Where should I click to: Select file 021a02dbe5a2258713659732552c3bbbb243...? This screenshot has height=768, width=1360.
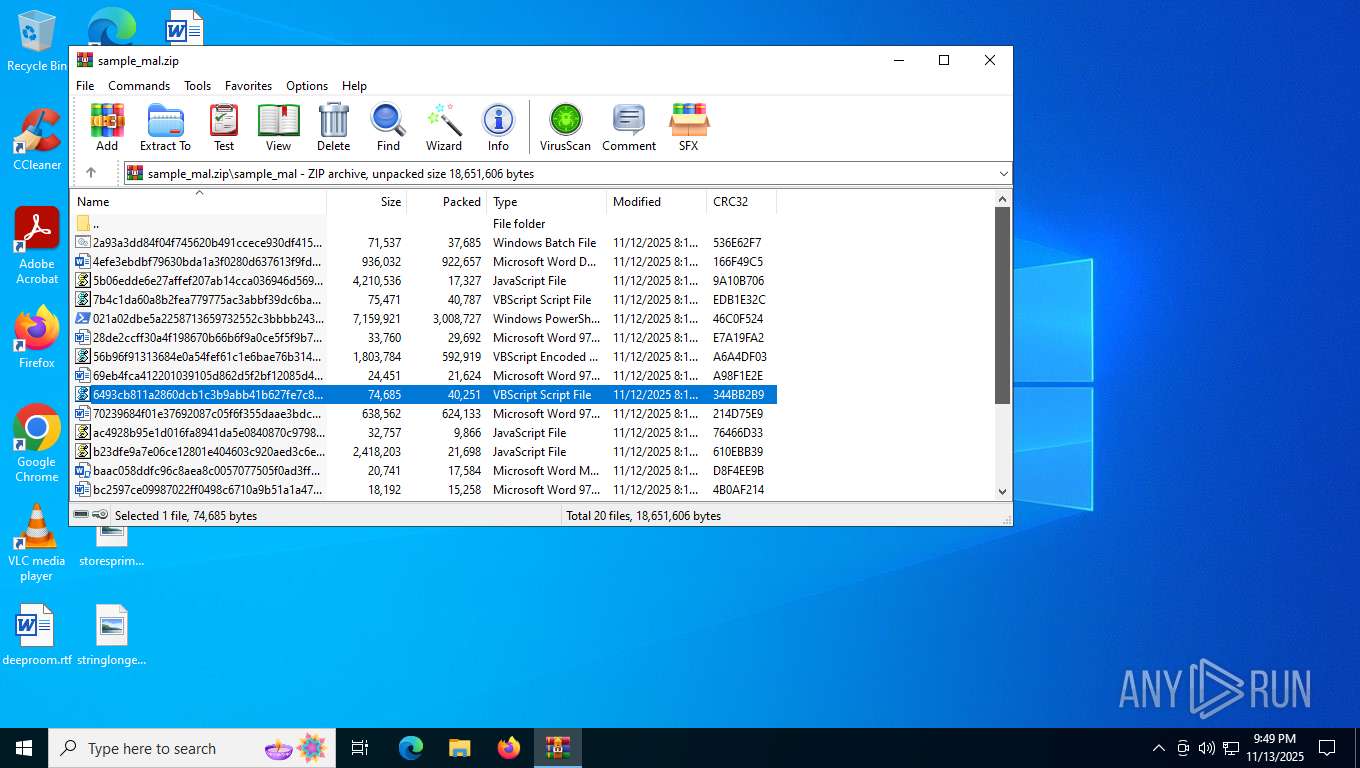tap(424, 319)
